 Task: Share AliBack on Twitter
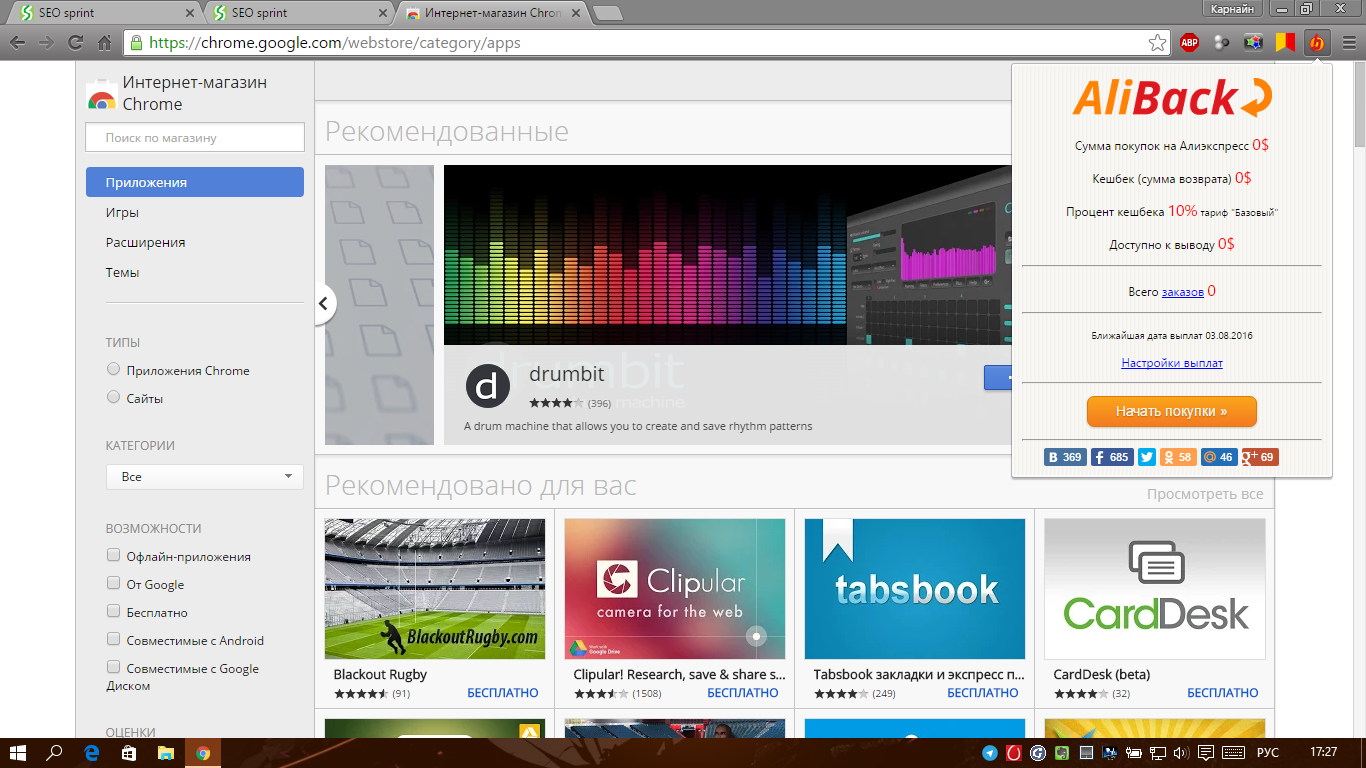coord(1146,457)
